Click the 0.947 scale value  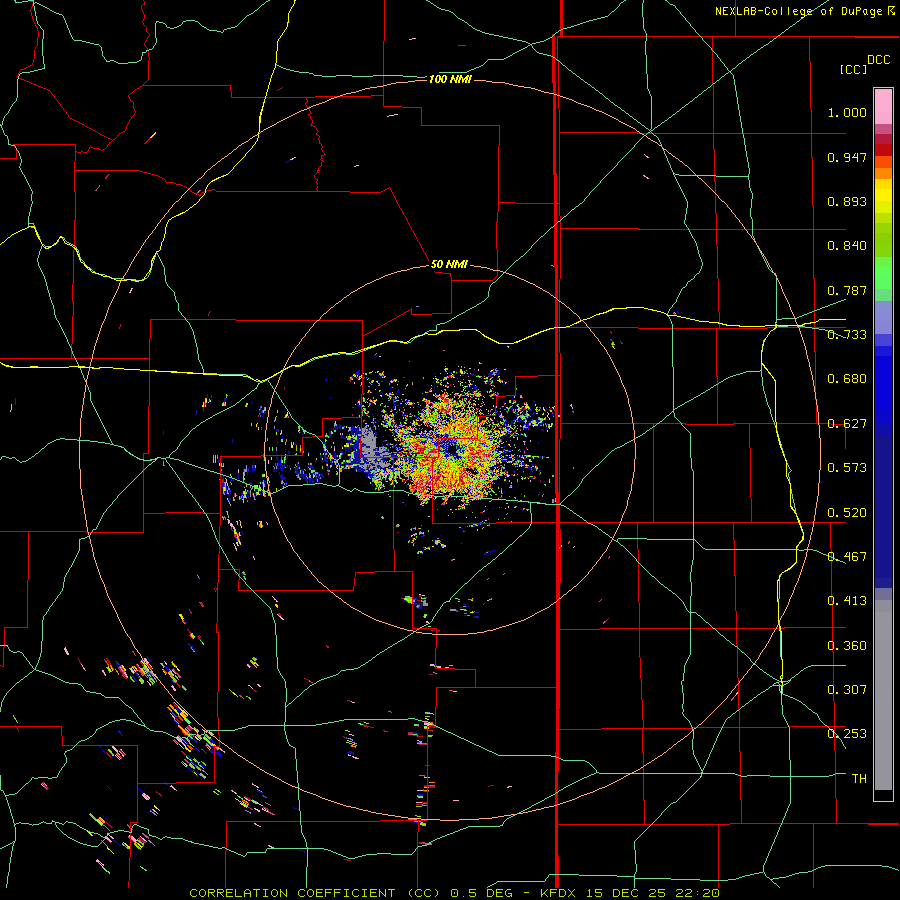click(x=847, y=157)
